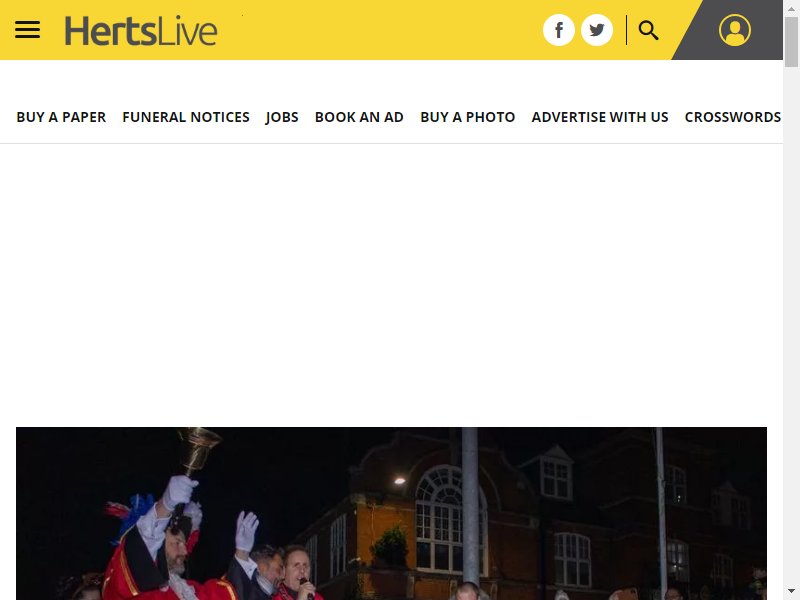Visit the Buy a Photo link
This screenshot has width=800, height=600.
coord(468,117)
